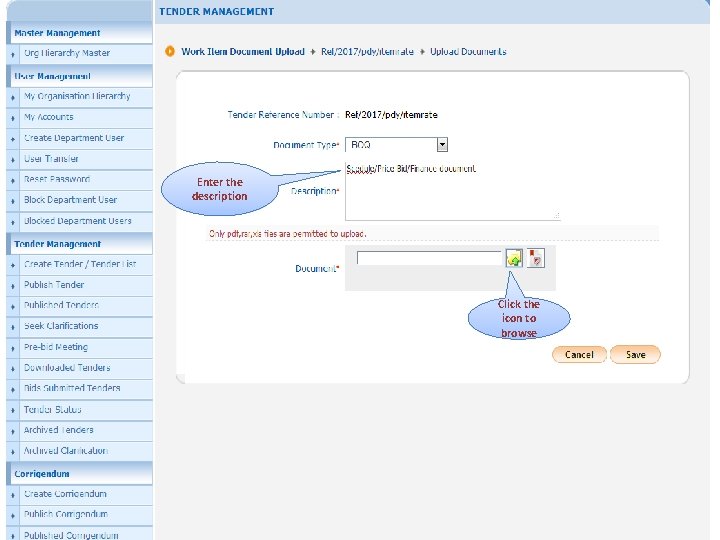Click the orange breadcrumb arrow icon
Screen dimensions: 720x540
click(170, 51)
